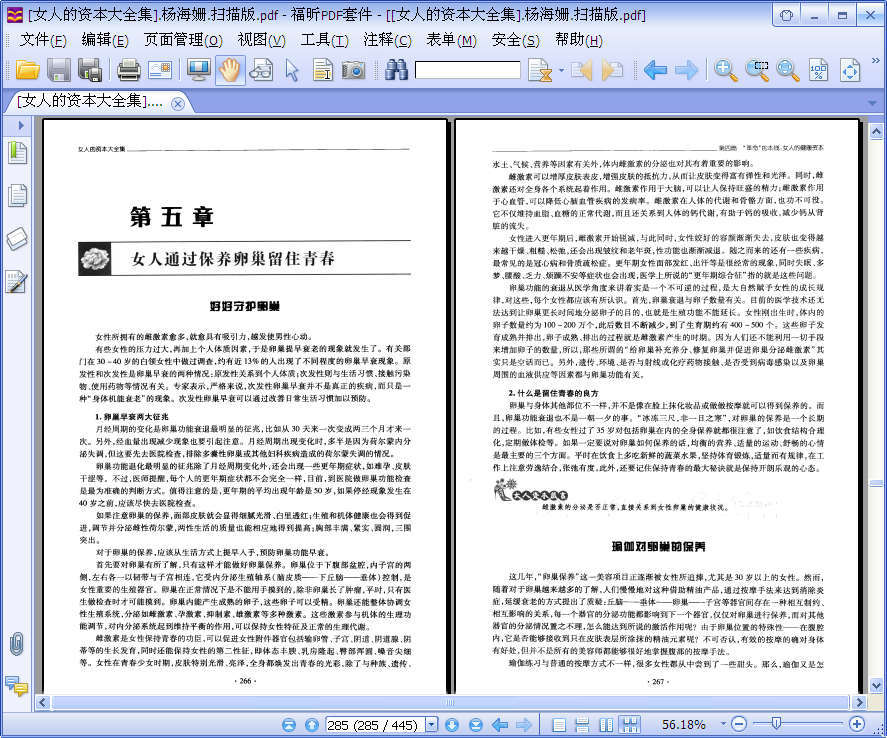Click the third magnifier zoom icon
This screenshot has width=887, height=738.
[x=787, y=70]
